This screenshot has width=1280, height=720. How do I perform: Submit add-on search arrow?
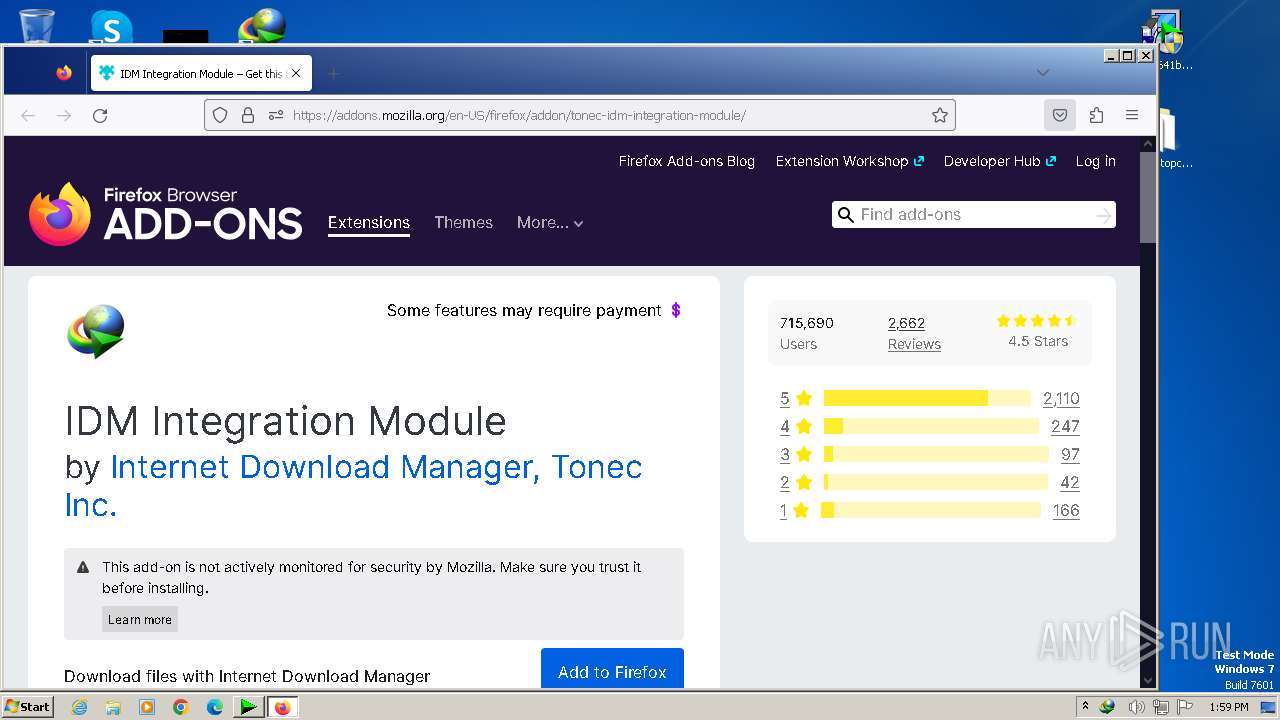pyautogui.click(x=1103, y=215)
